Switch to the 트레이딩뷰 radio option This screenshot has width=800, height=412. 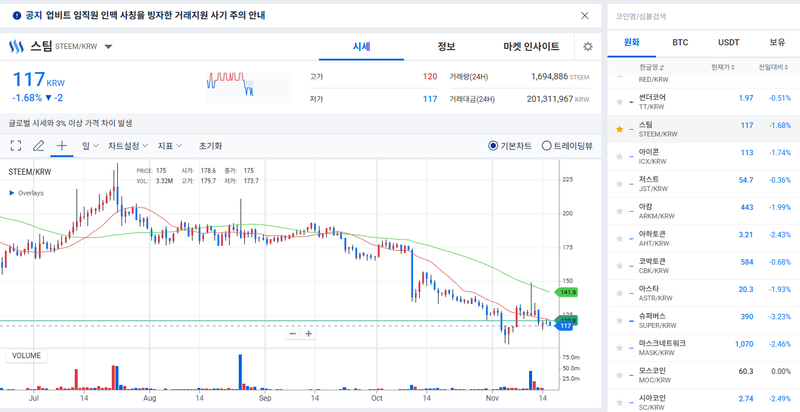546,146
